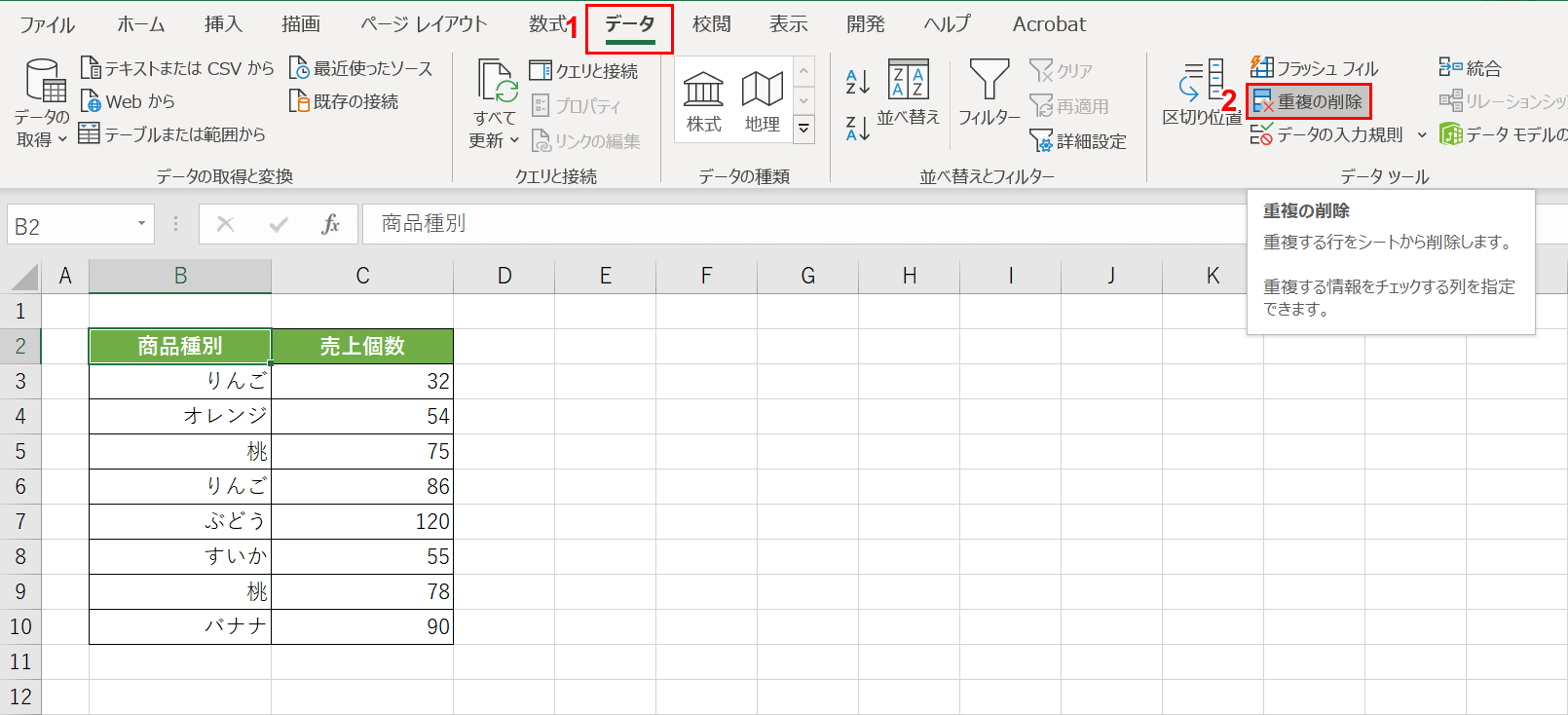Click リンクの編集 command

(585, 140)
